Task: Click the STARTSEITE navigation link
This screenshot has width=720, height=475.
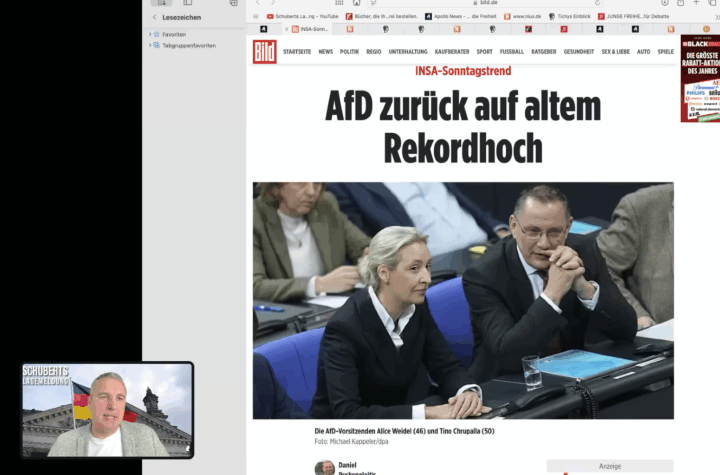Action: [x=296, y=51]
